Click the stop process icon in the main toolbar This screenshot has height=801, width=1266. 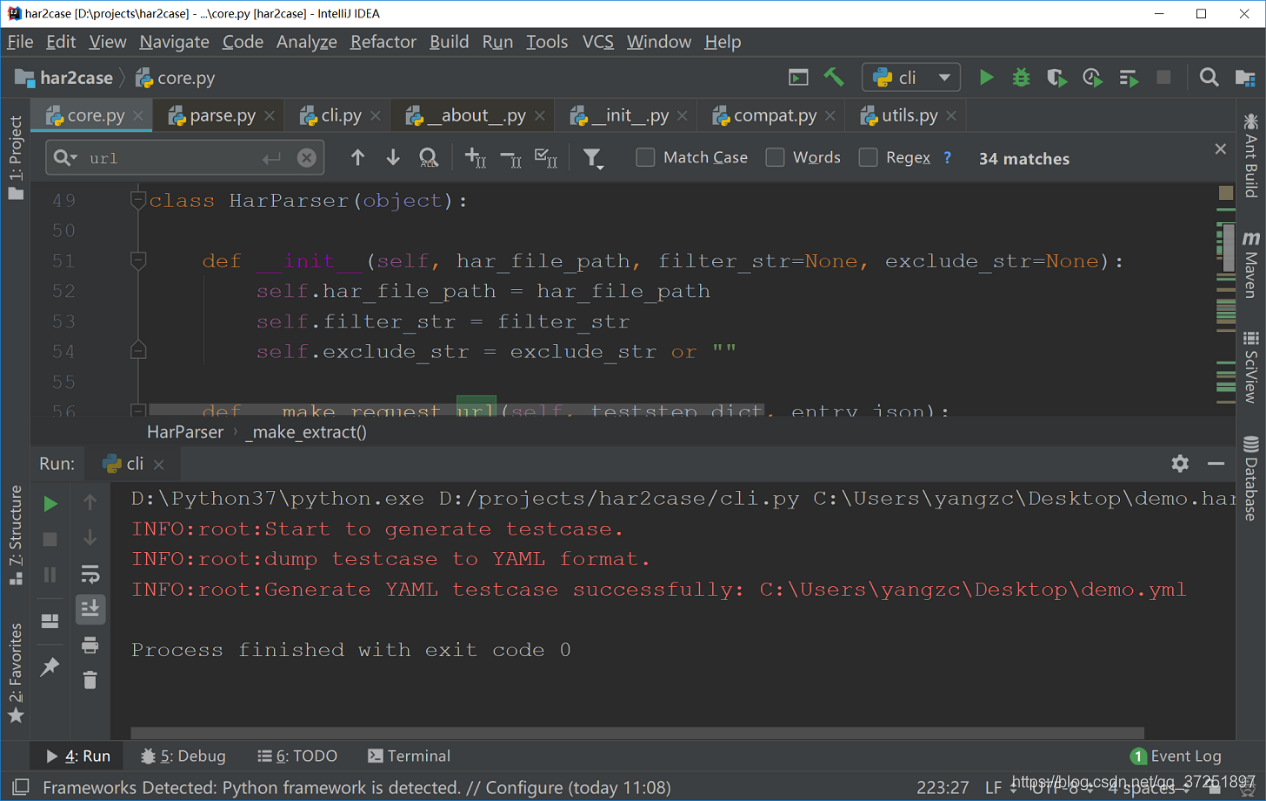(x=1164, y=77)
